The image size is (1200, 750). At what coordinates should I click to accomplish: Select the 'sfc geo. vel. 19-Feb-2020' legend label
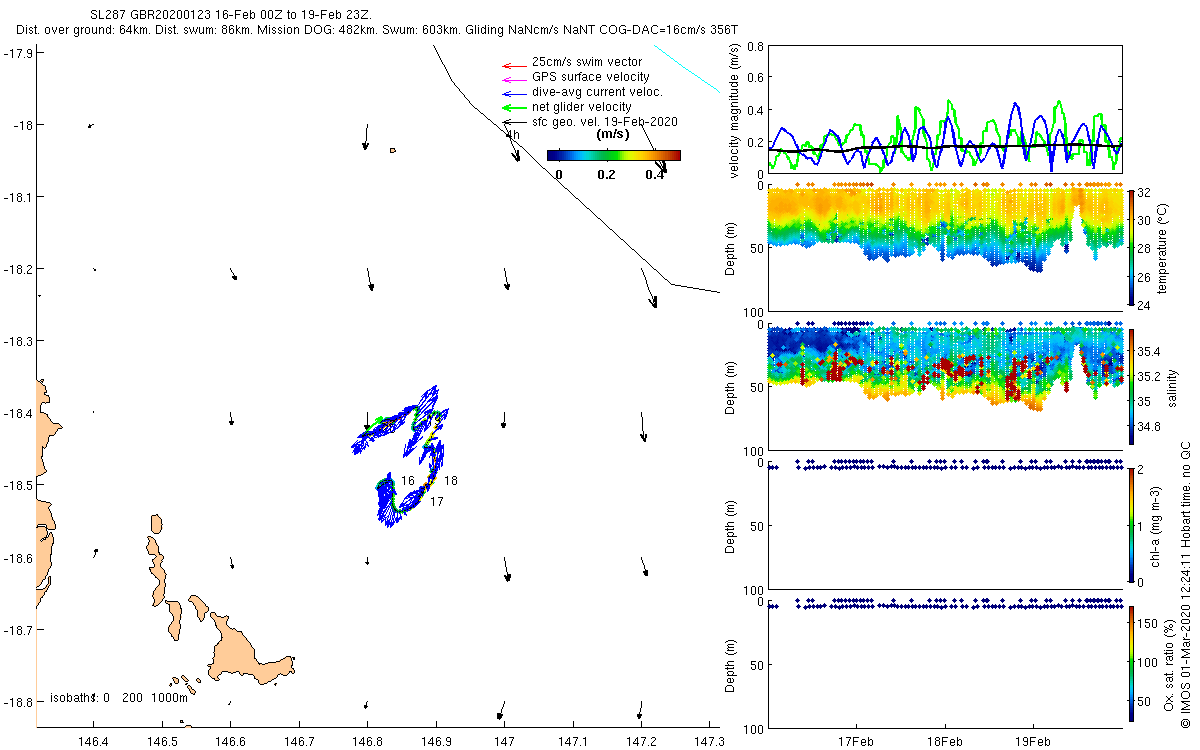[x=605, y=122]
